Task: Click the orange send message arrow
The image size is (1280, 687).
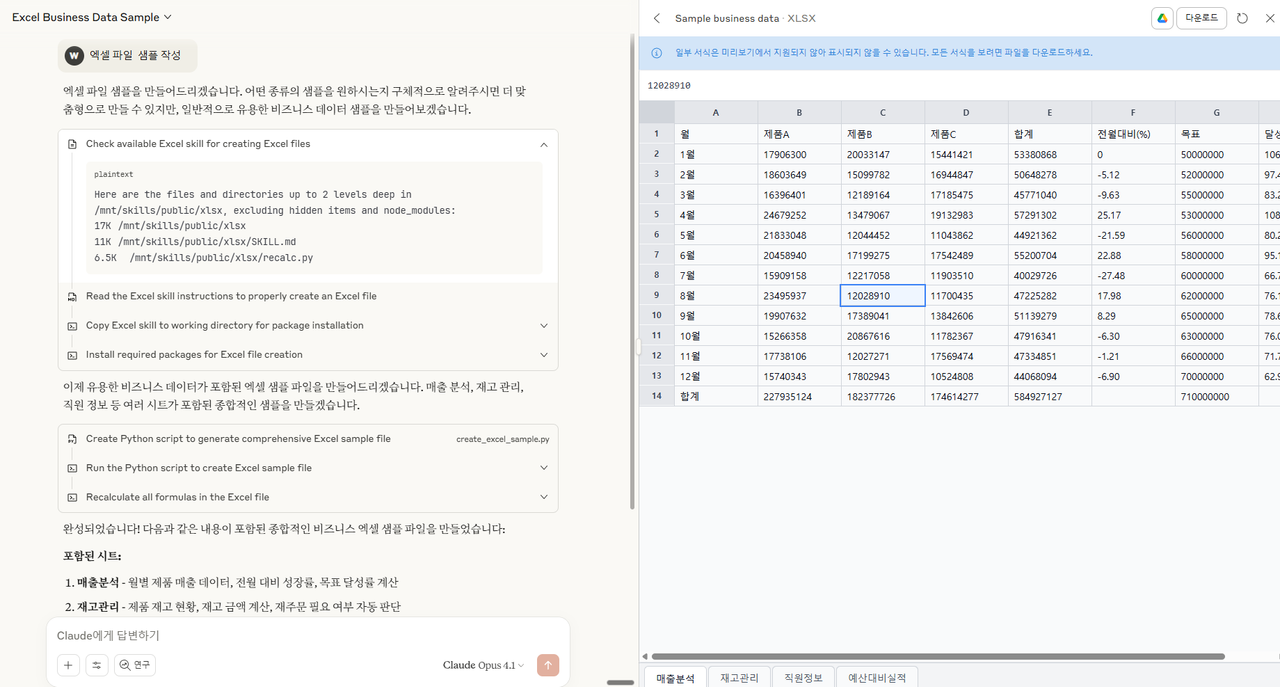Action: tap(547, 664)
